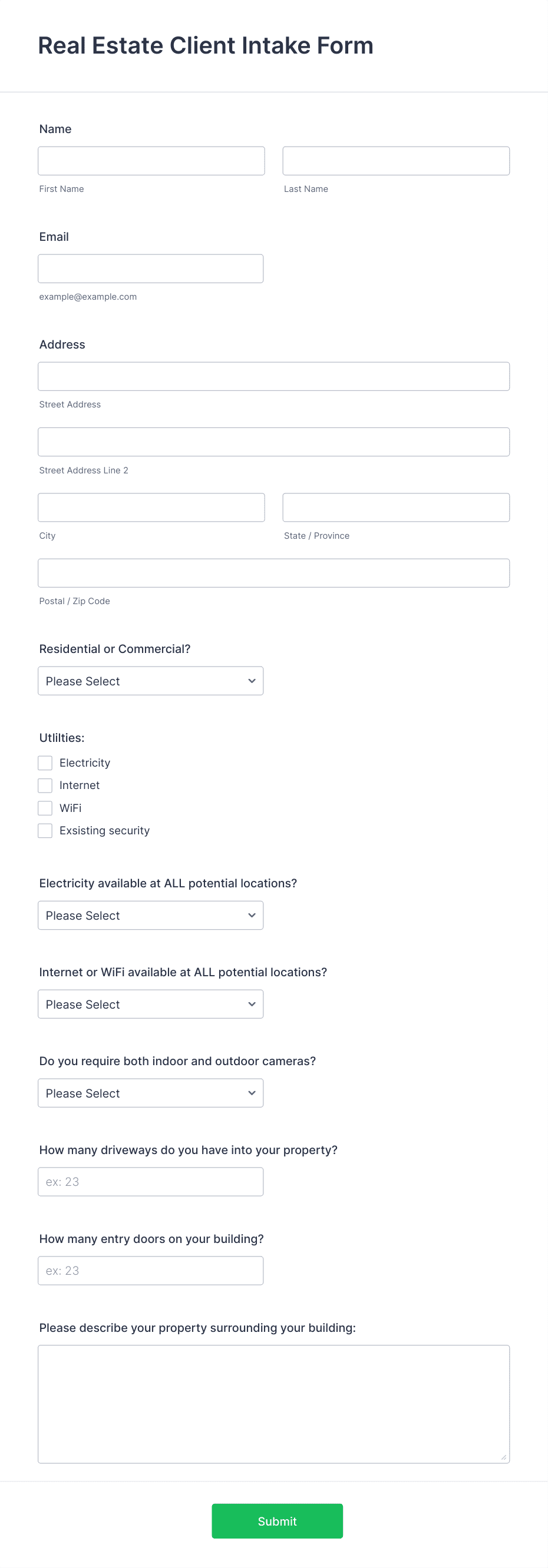Image resolution: width=548 pixels, height=1568 pixels.
Task: Click the State / Province field
Action: click(x=395, y=507)
